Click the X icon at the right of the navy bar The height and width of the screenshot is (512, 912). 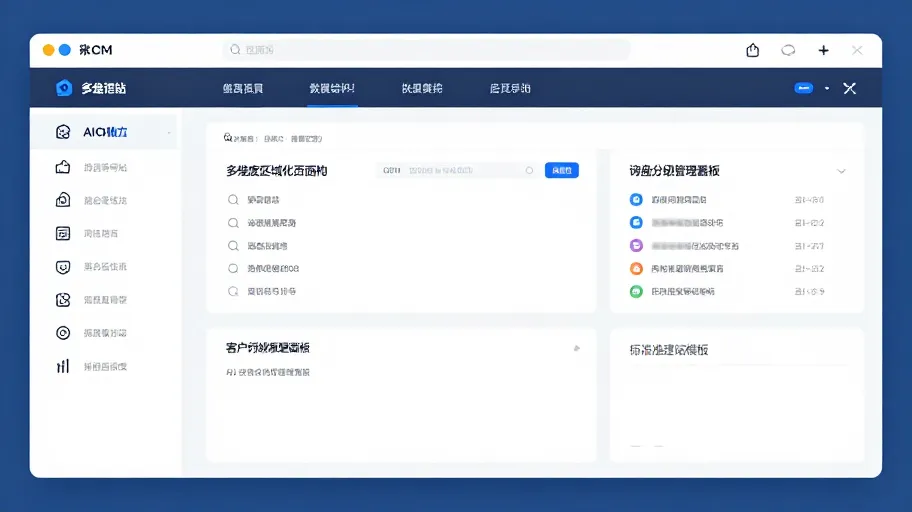[850, 88]
